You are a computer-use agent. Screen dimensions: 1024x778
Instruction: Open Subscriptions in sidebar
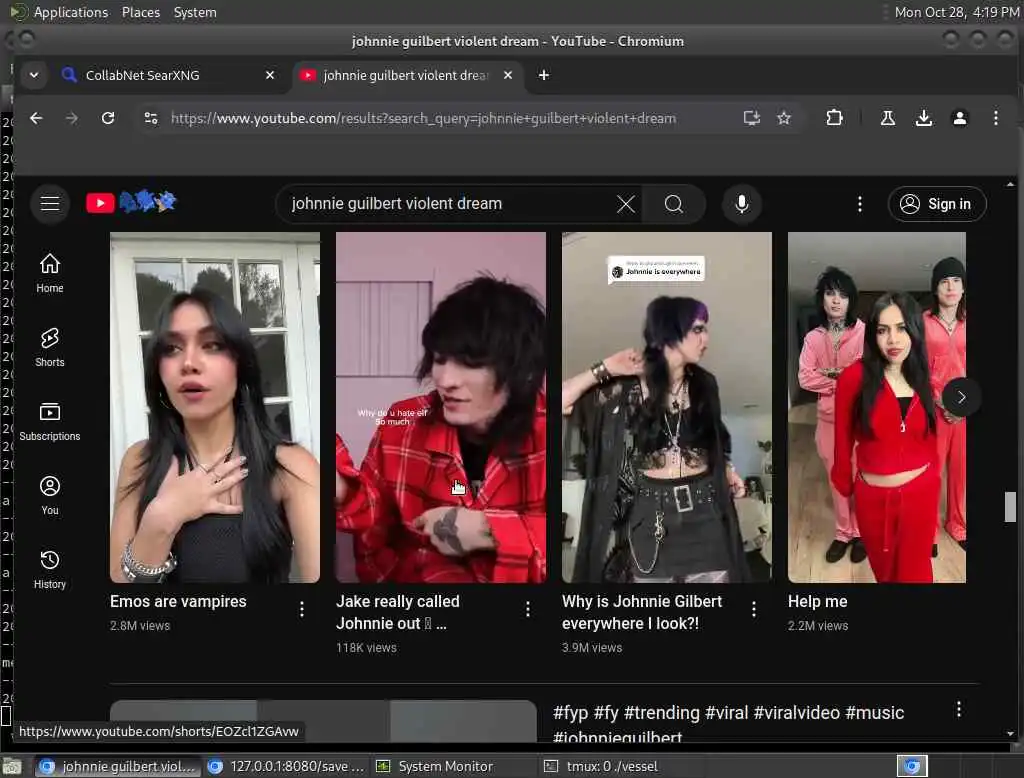point(50,421)
